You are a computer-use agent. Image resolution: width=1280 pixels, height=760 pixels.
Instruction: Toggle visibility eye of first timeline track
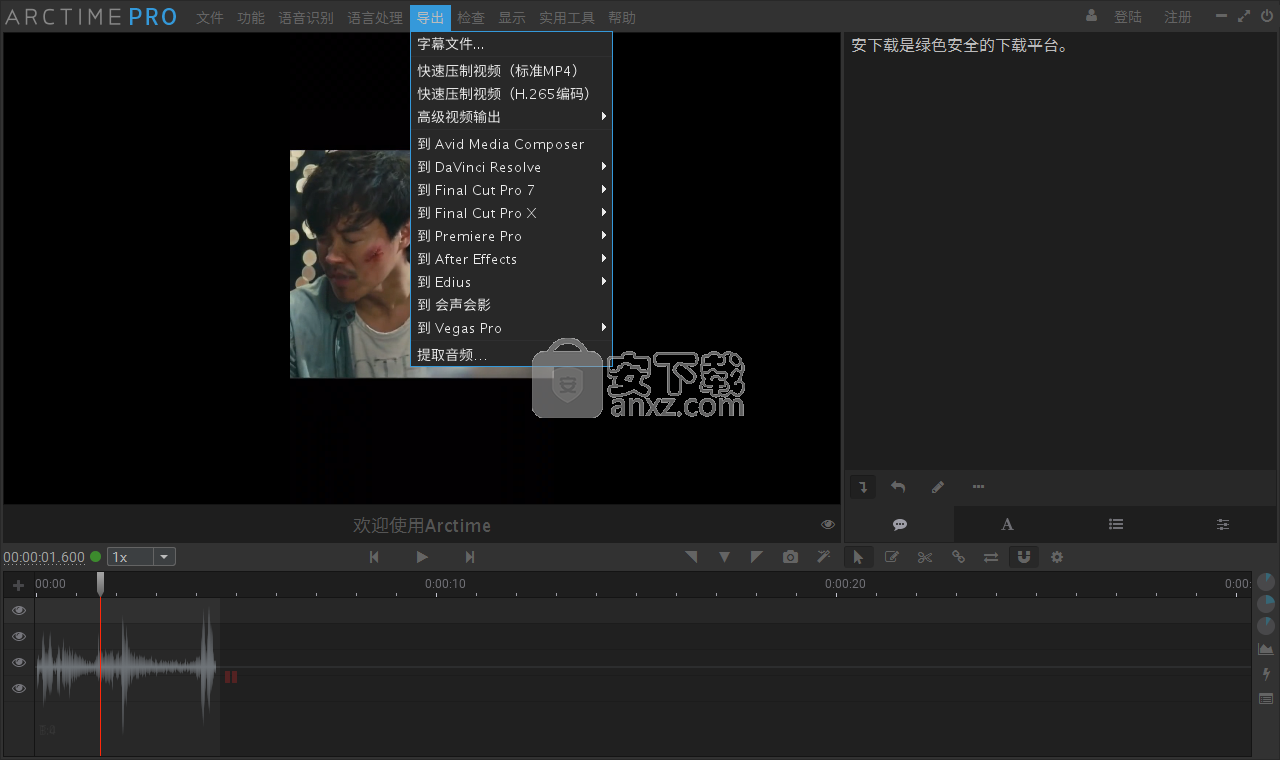(x=18, y=610)
